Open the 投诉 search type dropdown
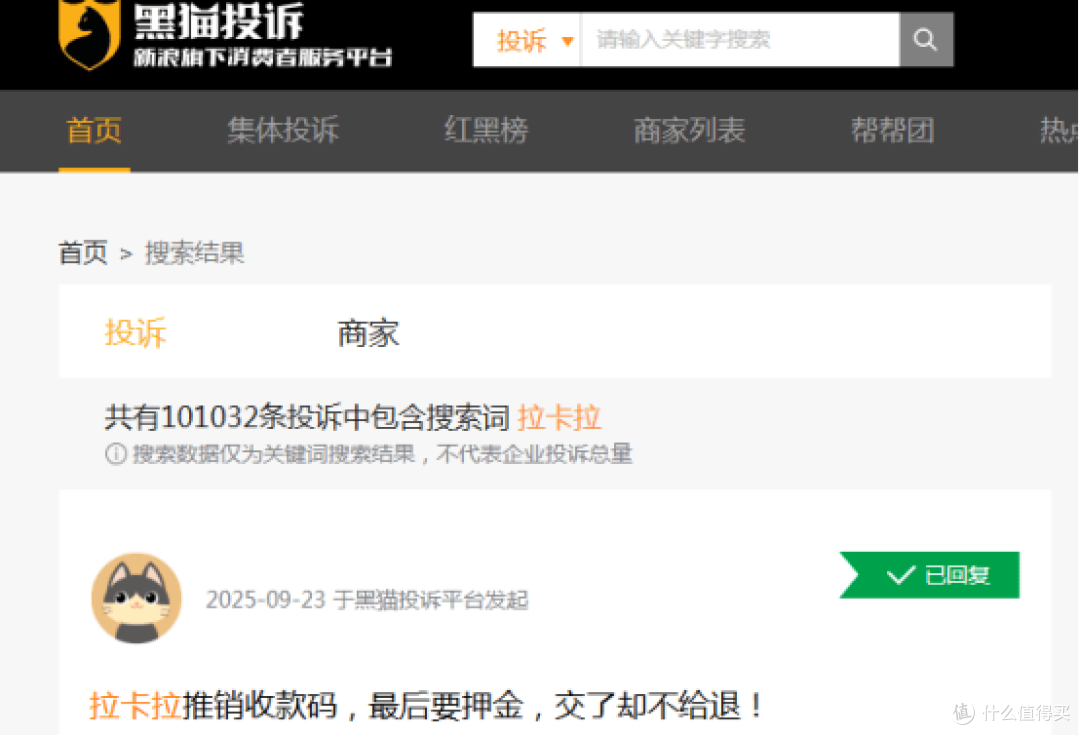Screen dimensions: 1080x735 (528, 40)
